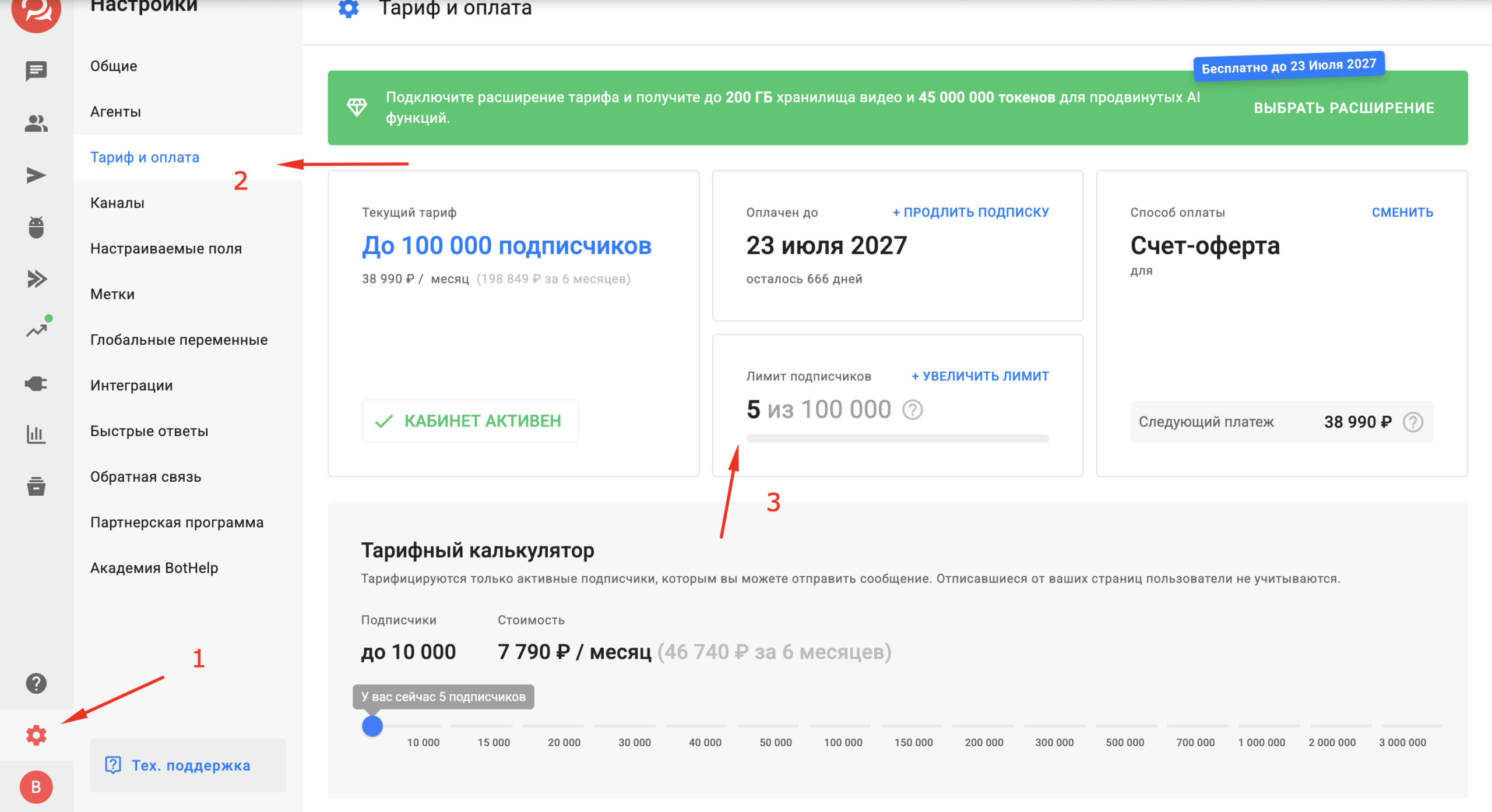Open the help question-mark circle in sidebar
Image resolution: width=1492 pixels, height=812 pixels.
(36, 683)
